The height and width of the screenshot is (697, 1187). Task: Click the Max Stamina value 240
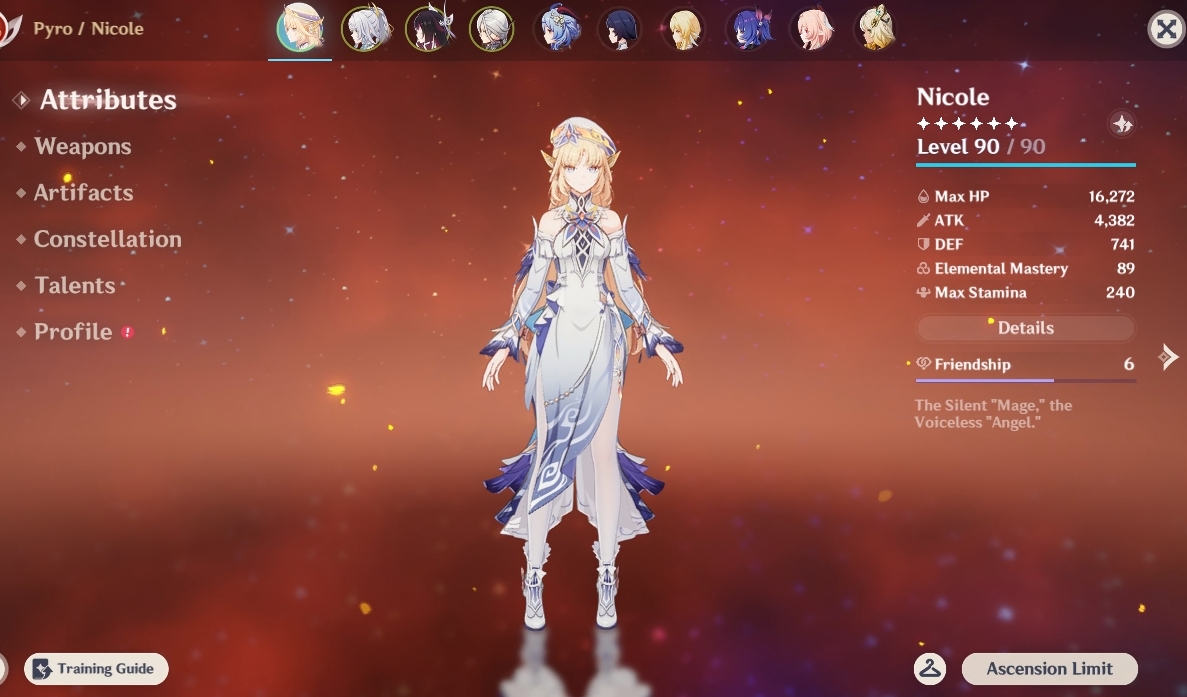click(x=1120, y=292)
